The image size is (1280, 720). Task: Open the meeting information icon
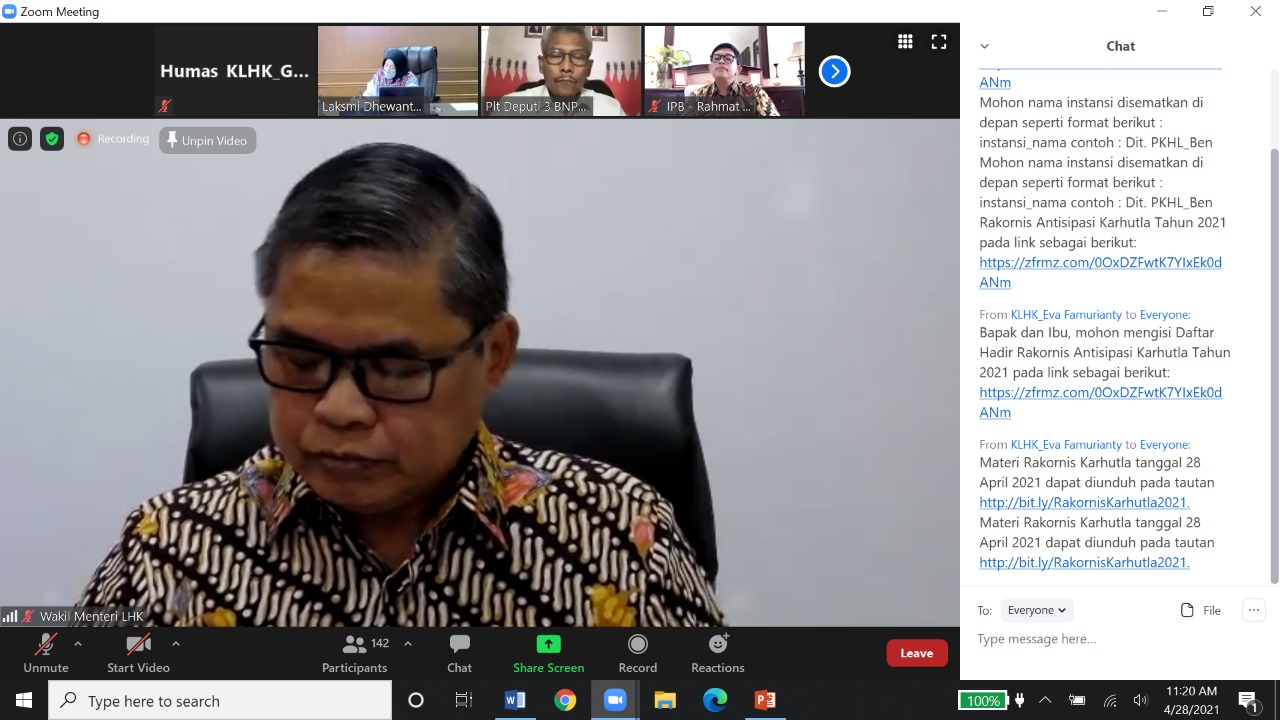click(x=20, y=139)
